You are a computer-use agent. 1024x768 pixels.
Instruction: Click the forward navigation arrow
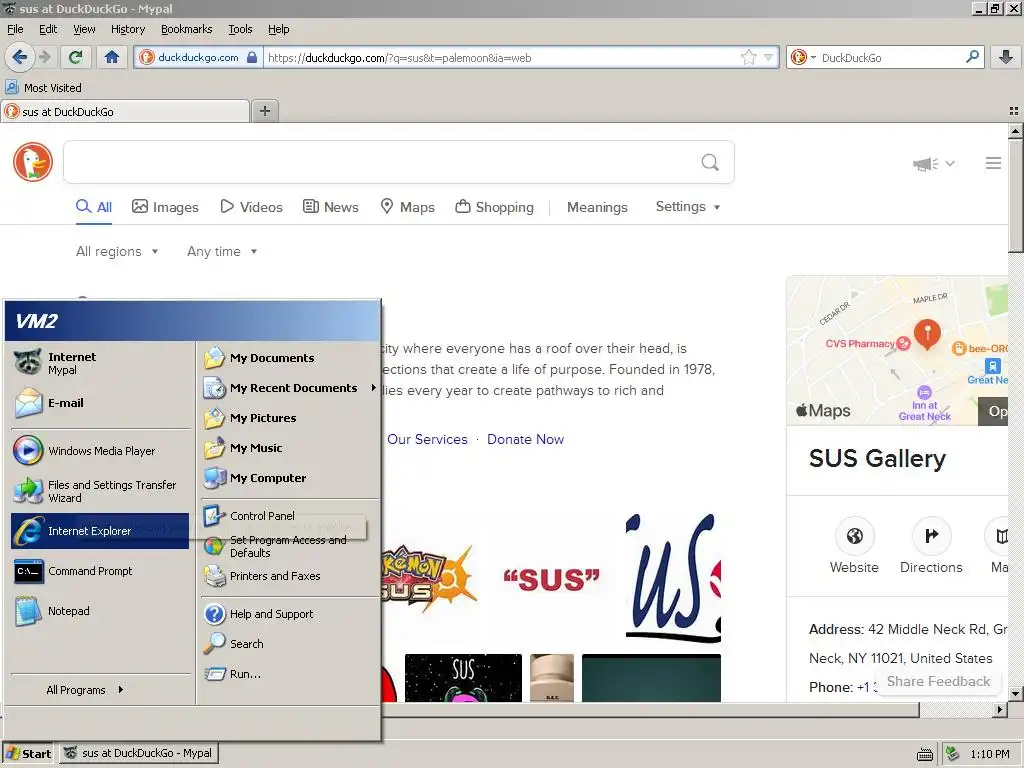(44, 57)
